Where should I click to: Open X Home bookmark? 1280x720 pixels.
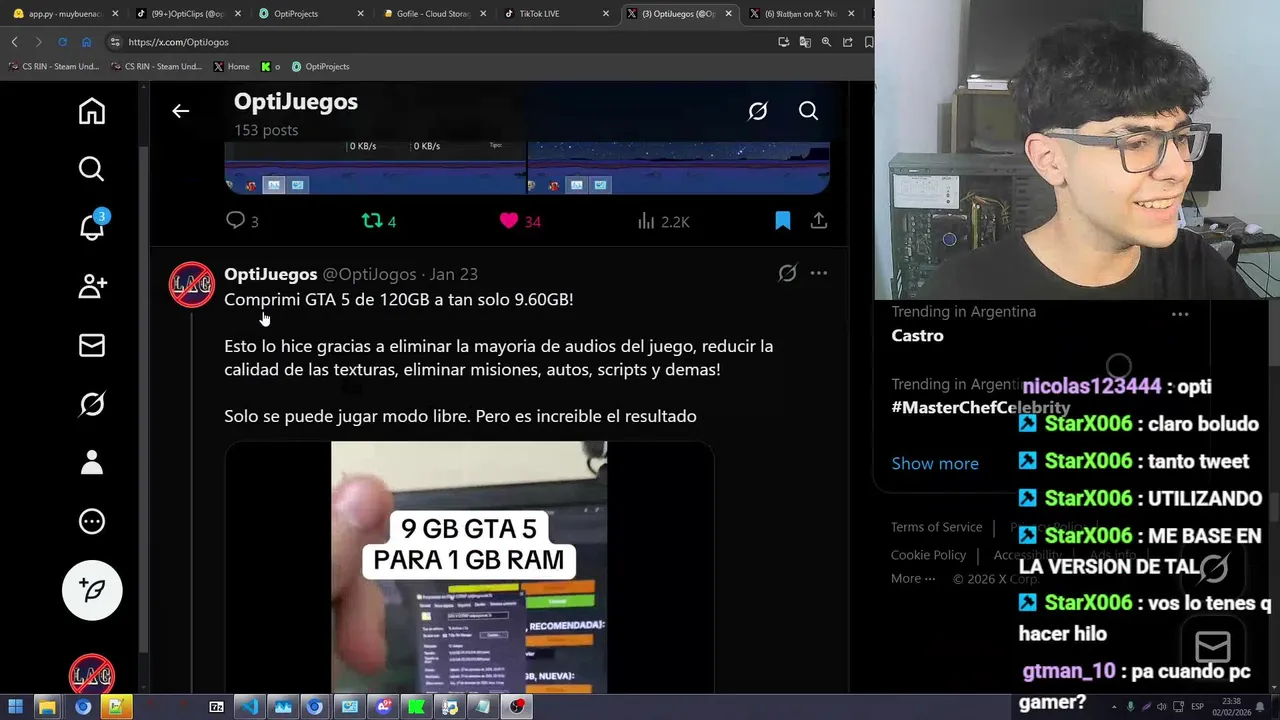point(232,67)
